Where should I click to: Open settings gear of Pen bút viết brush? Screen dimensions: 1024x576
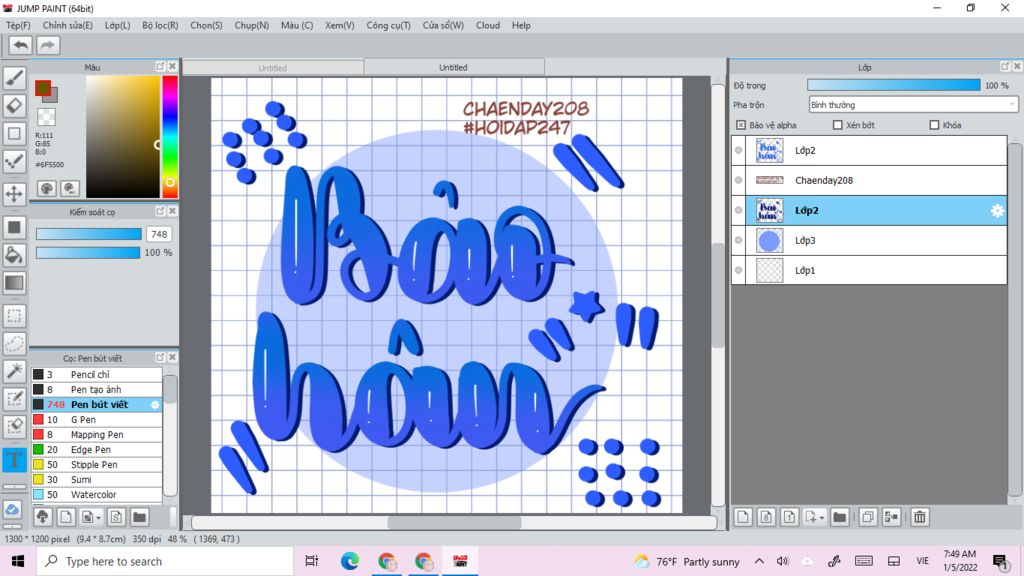155,405
